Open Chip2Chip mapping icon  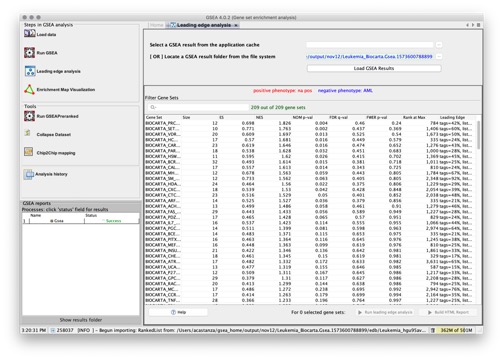(x=29, y=152)
